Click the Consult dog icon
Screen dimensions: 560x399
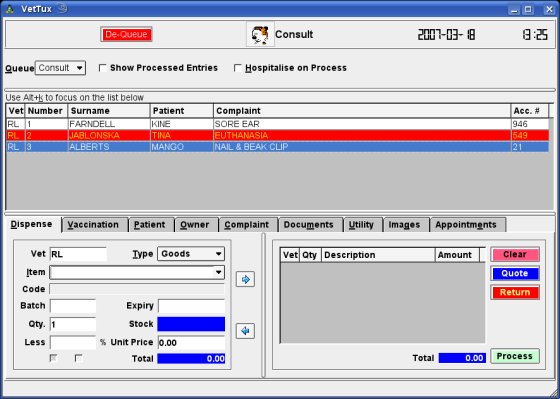(x=260, y=34)
